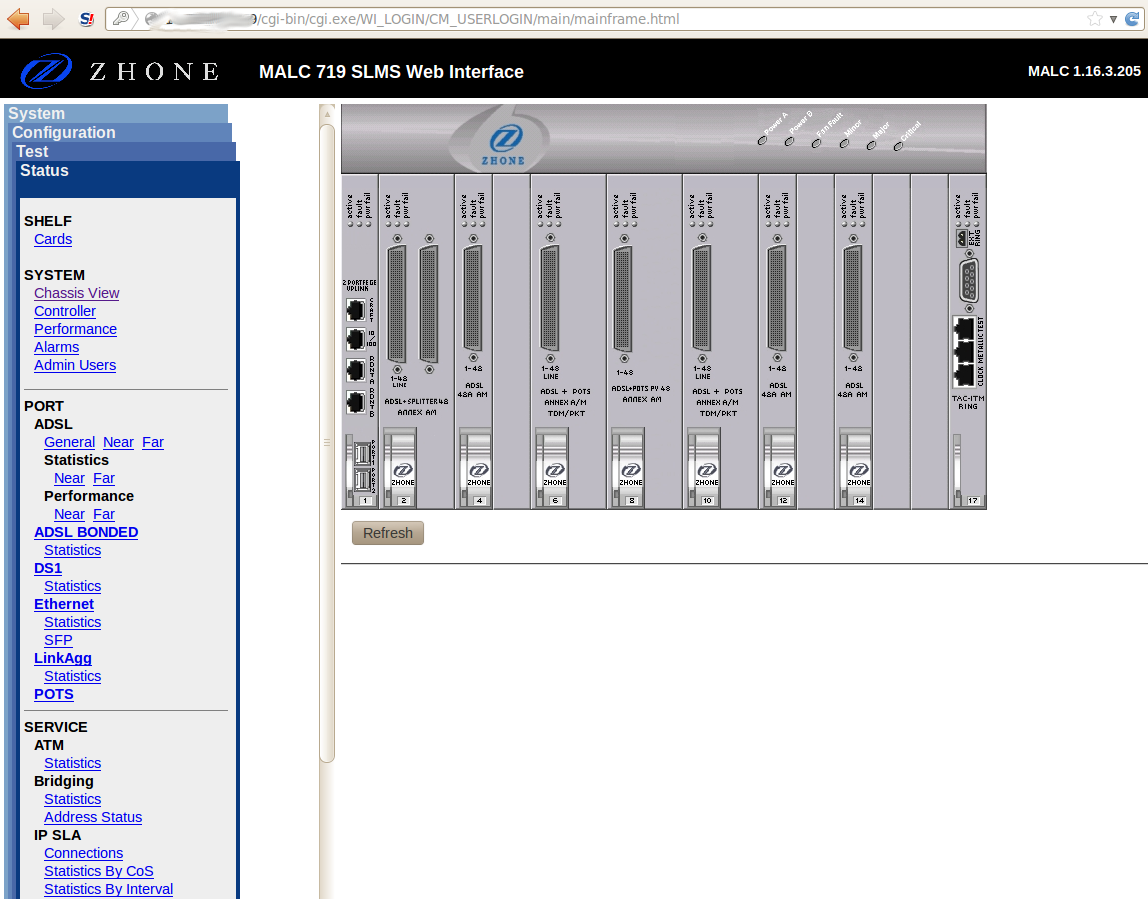Viewport: 1148px width, 899px height.
Task: Open Statistics under Ethernet
Action: coord(72,622)
